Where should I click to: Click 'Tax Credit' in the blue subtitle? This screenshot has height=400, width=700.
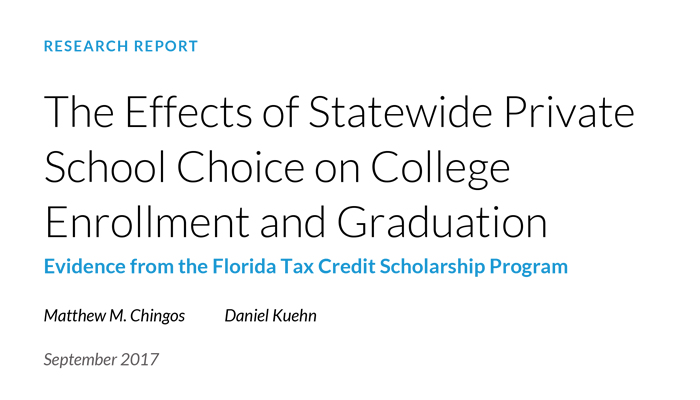point(328,266)
